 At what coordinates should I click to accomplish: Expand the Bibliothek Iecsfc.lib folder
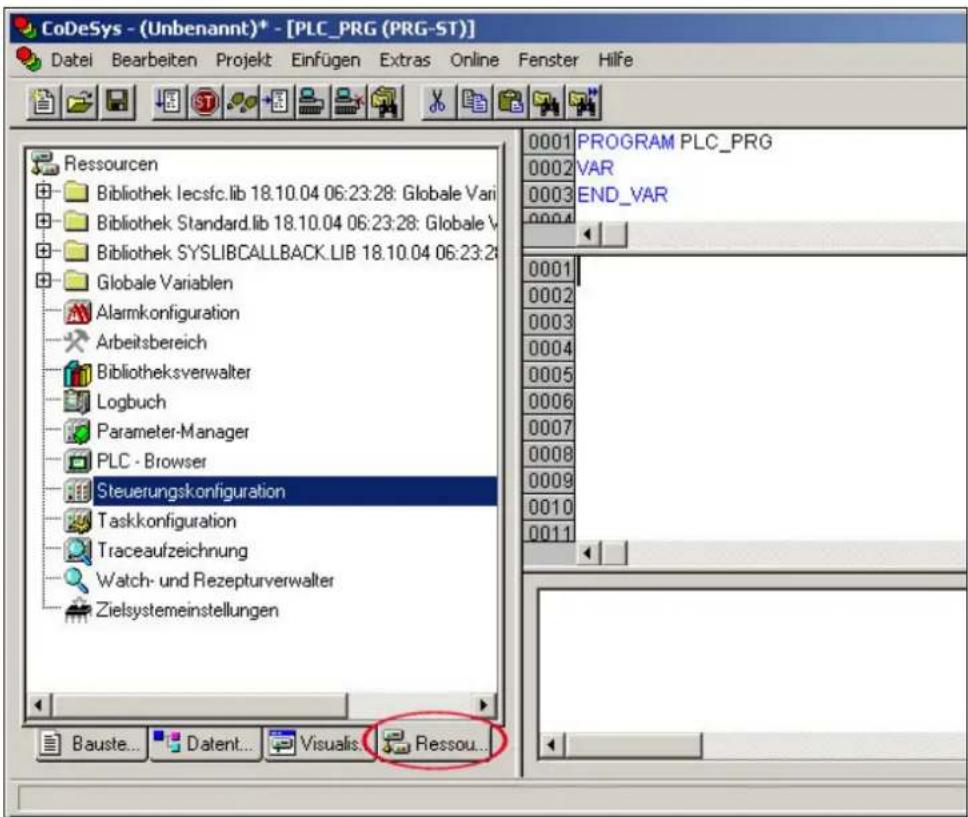(43, 191)
